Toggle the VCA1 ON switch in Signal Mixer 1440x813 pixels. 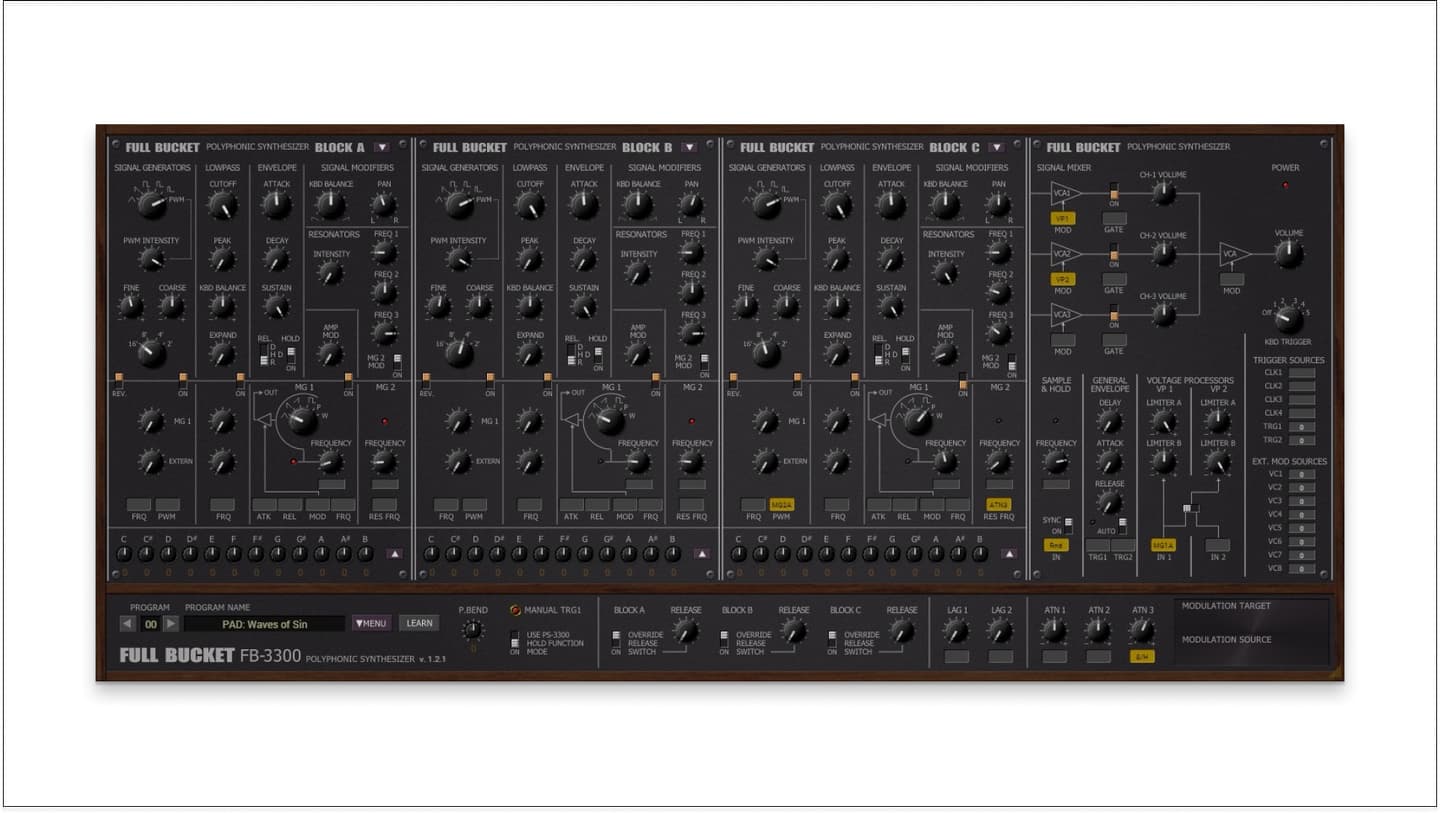1114,190
